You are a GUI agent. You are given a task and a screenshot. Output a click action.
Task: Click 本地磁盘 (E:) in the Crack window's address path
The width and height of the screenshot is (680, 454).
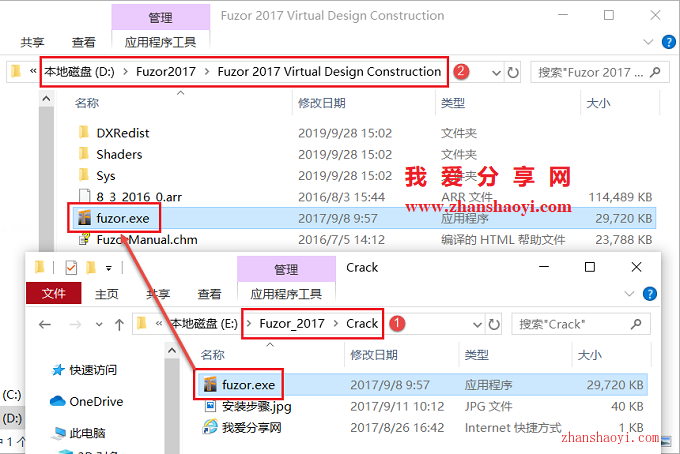203,323
